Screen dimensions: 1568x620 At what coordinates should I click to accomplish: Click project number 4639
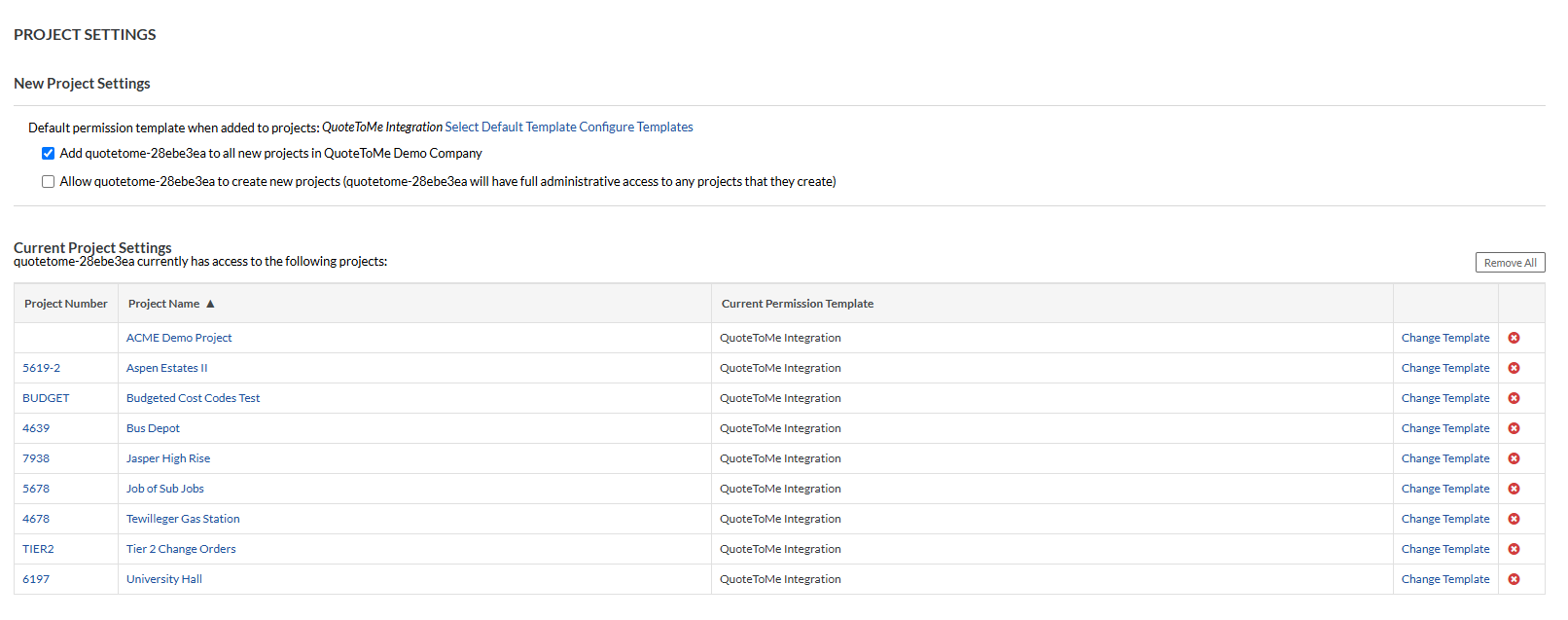pyautogui.click(x=36, y=428)
